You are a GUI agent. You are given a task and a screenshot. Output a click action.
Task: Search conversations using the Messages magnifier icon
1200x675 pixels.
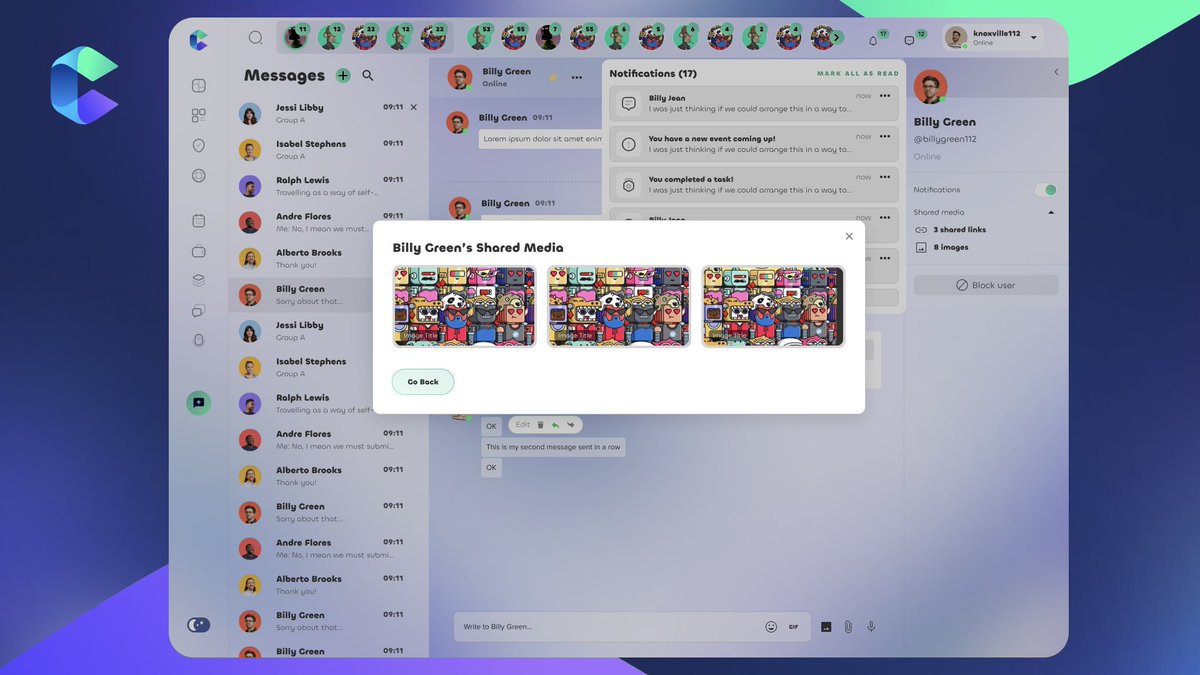point(368,75)
